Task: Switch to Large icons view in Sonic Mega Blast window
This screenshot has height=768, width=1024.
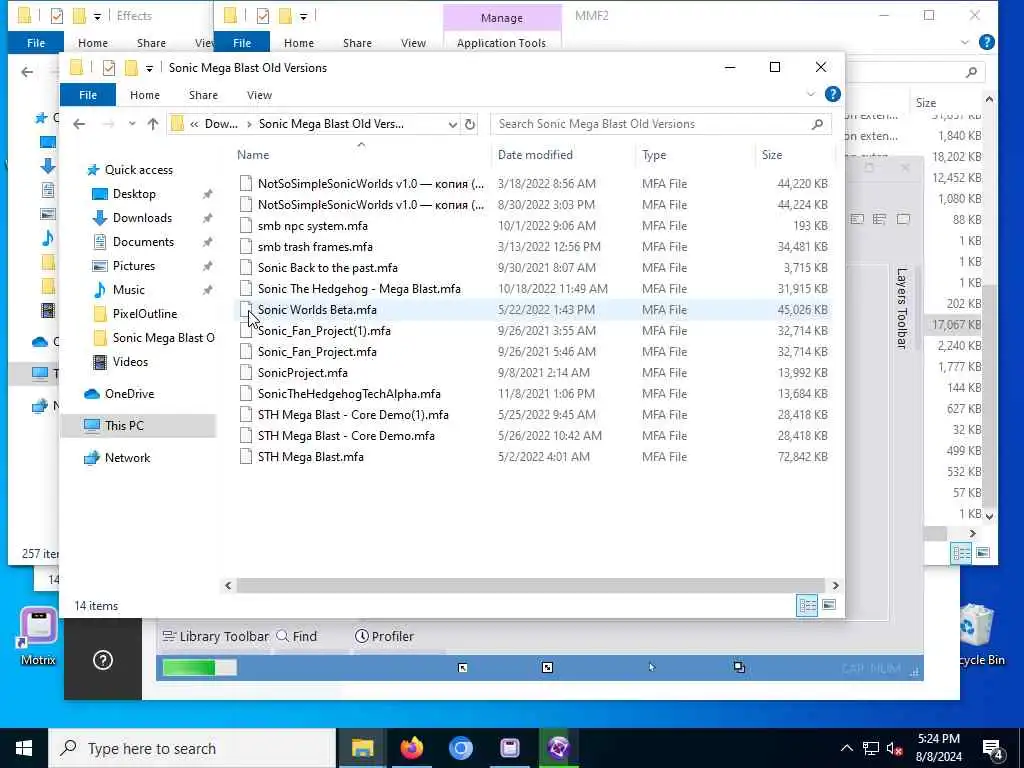Action: point(829,605)
